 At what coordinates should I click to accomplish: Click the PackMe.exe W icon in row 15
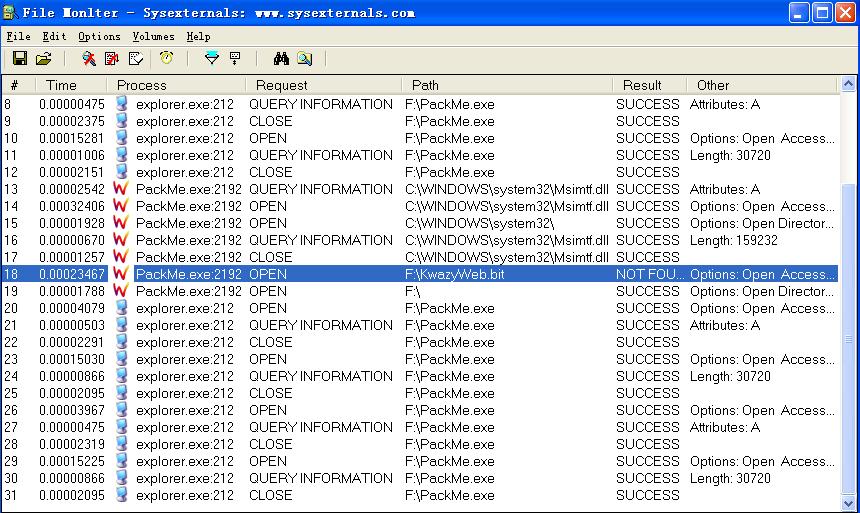121,223
